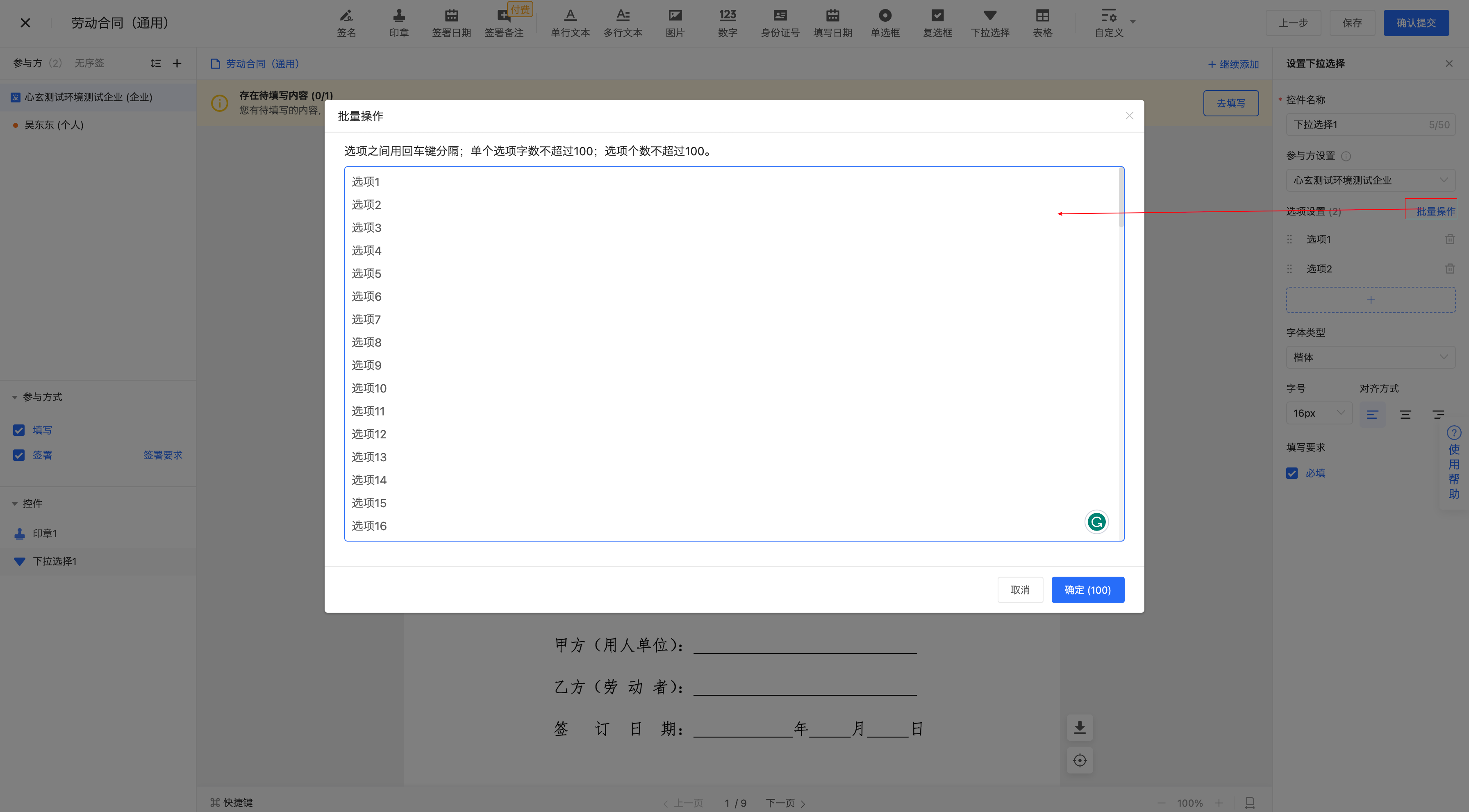1469x812 pixels.
Task: Add a new participant with plus icon
Action: pos(177,63)
